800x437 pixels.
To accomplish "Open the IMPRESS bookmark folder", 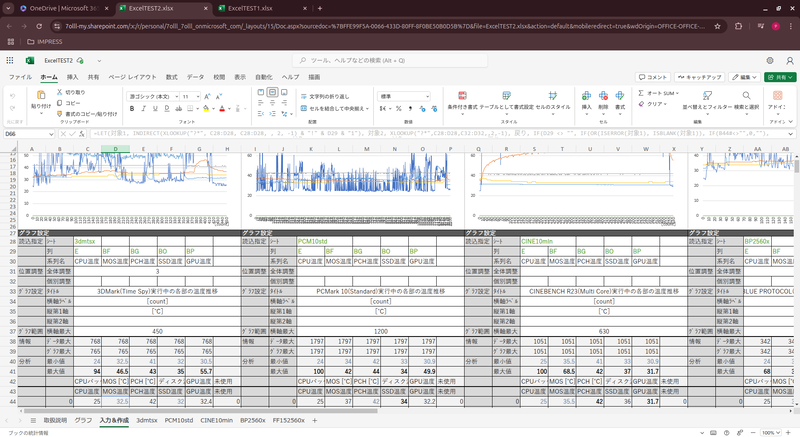I will tap(45, 42).
